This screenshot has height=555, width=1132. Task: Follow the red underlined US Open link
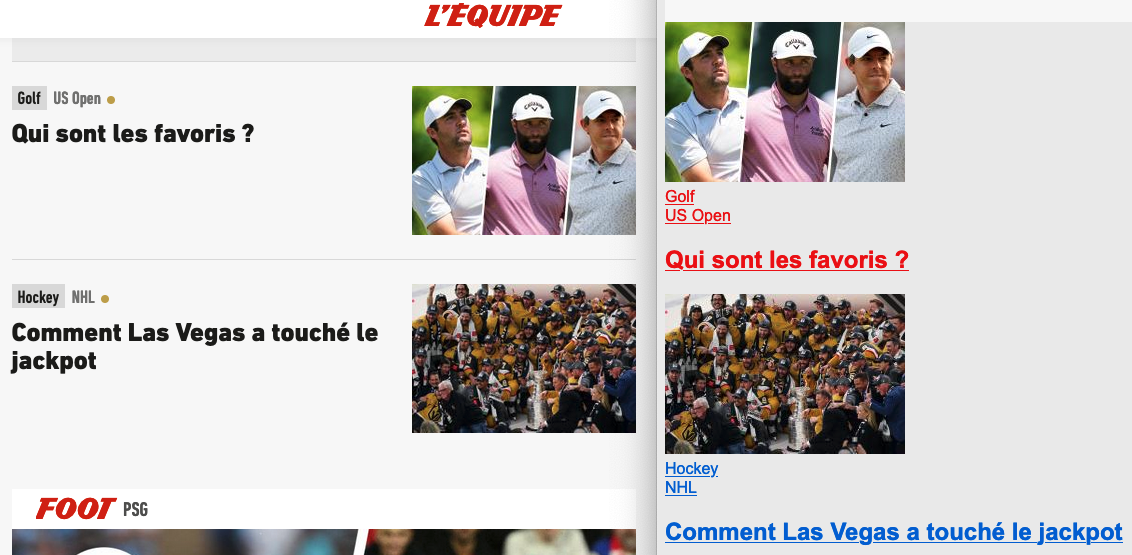point(697,215)
